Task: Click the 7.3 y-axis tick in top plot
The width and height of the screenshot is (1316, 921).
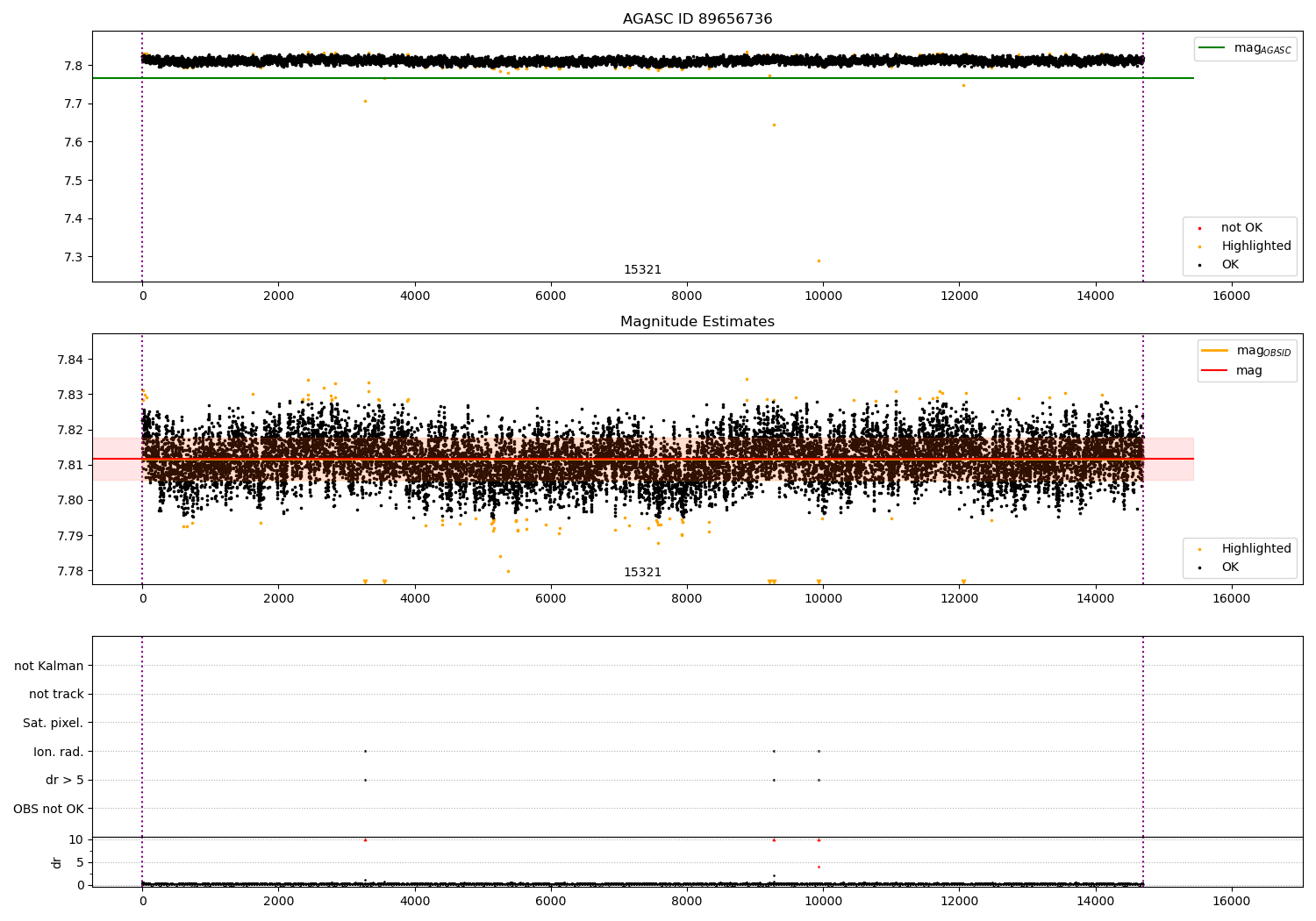Action: 74,257
